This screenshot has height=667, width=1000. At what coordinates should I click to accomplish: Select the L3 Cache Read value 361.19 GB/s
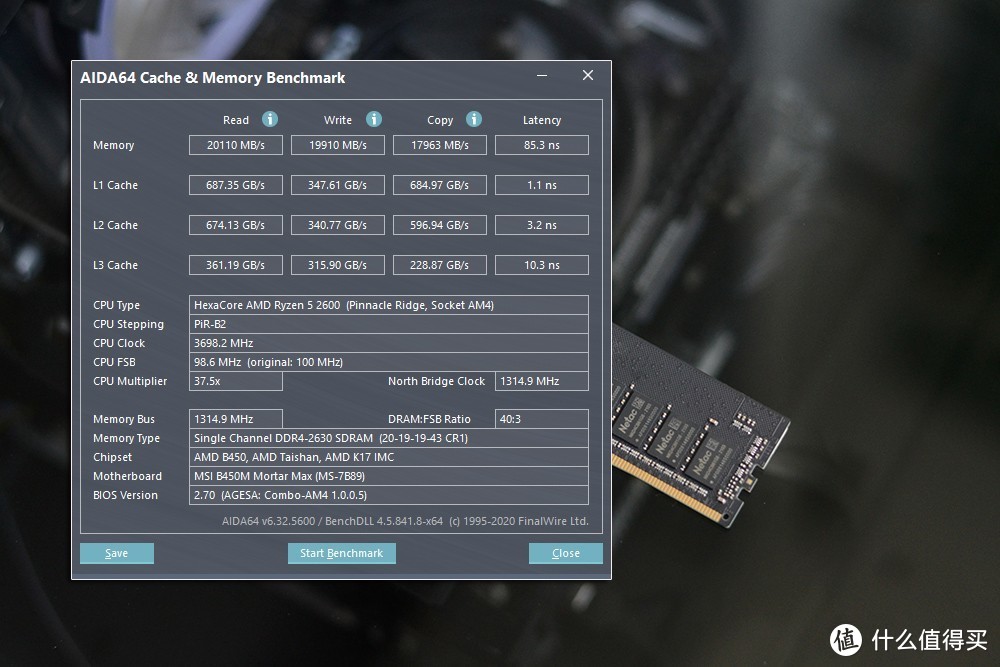(236, 265)
